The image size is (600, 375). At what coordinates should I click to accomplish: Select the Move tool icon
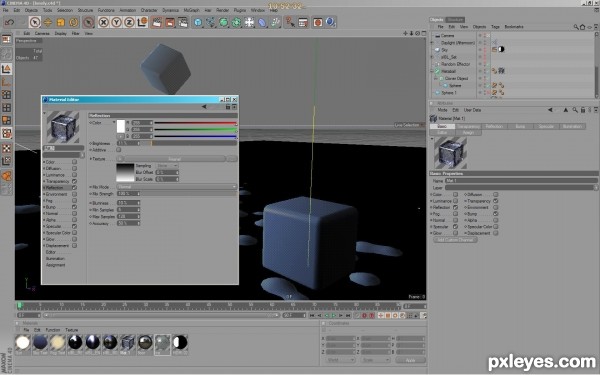pos(48,22)
